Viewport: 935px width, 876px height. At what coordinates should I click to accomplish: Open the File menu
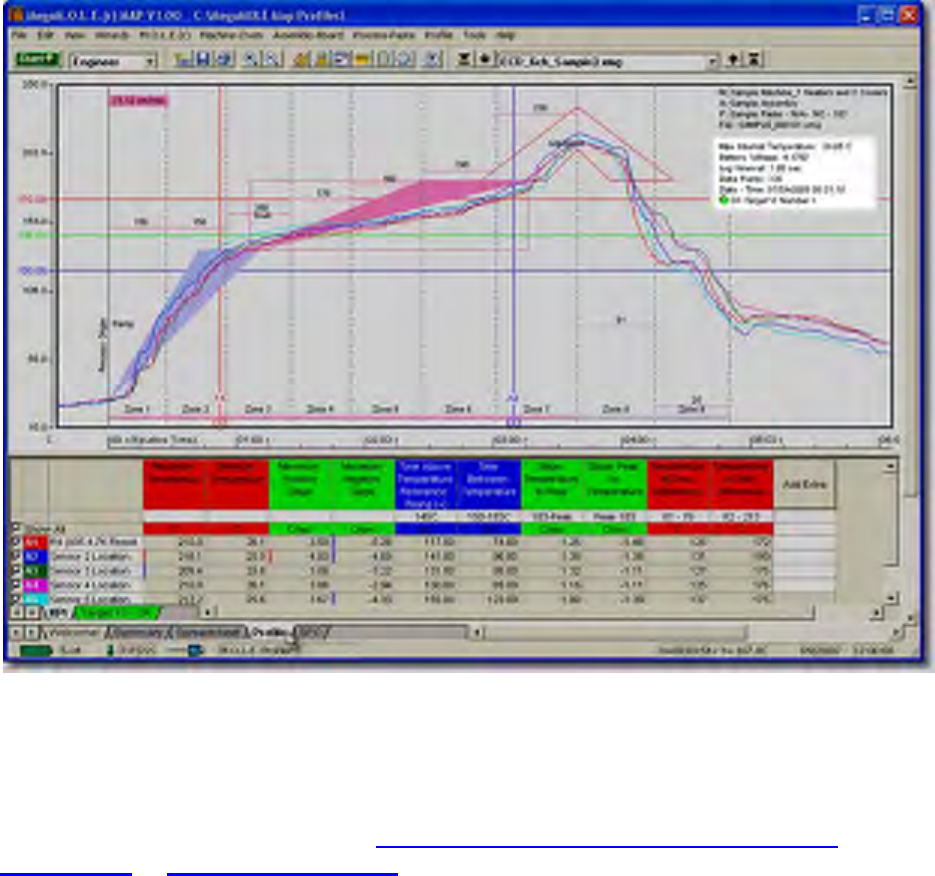pyautogui.click(x=20, y=35)
